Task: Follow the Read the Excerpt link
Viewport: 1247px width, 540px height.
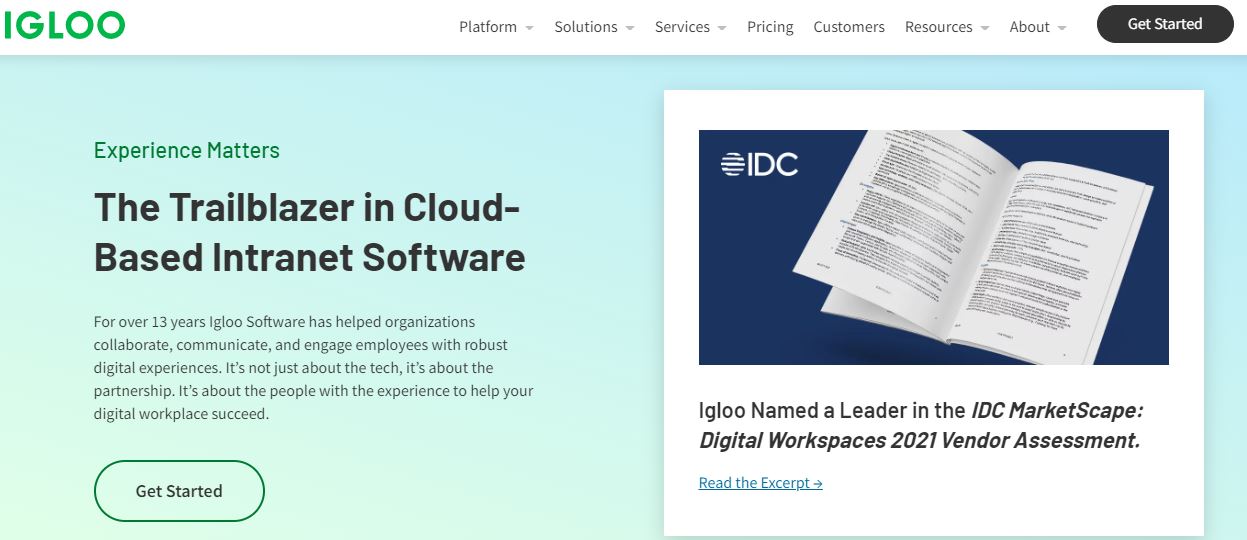Action: 761,483
